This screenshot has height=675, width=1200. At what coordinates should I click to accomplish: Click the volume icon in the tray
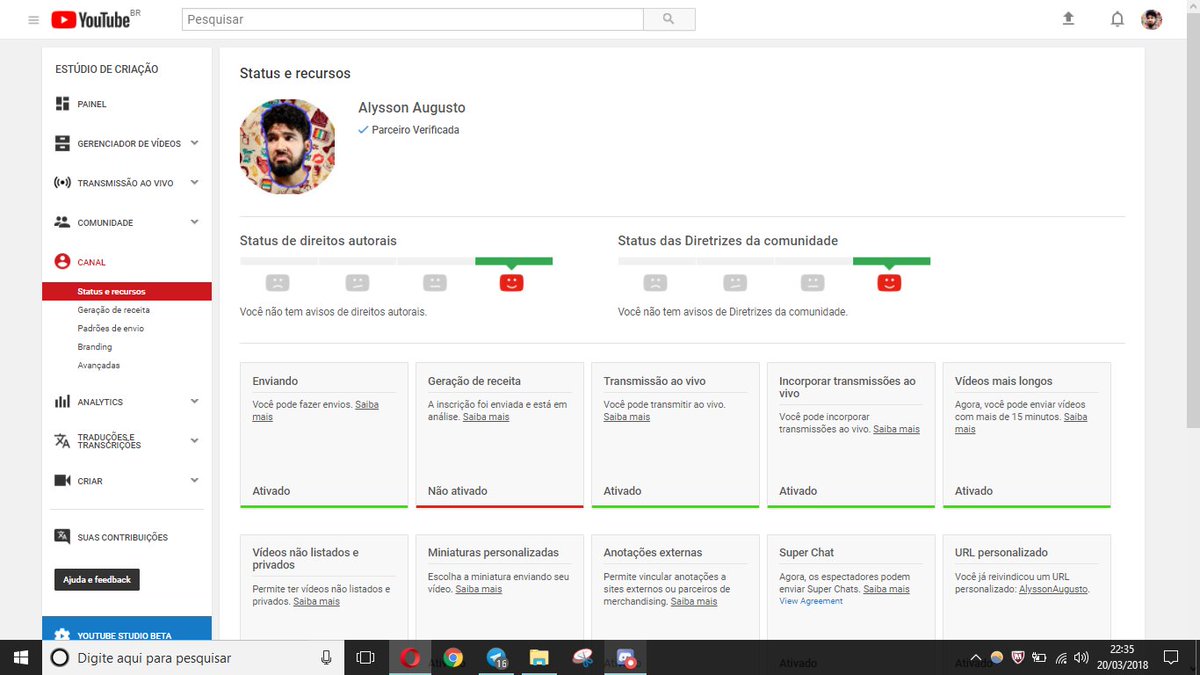pos(1082,657)
